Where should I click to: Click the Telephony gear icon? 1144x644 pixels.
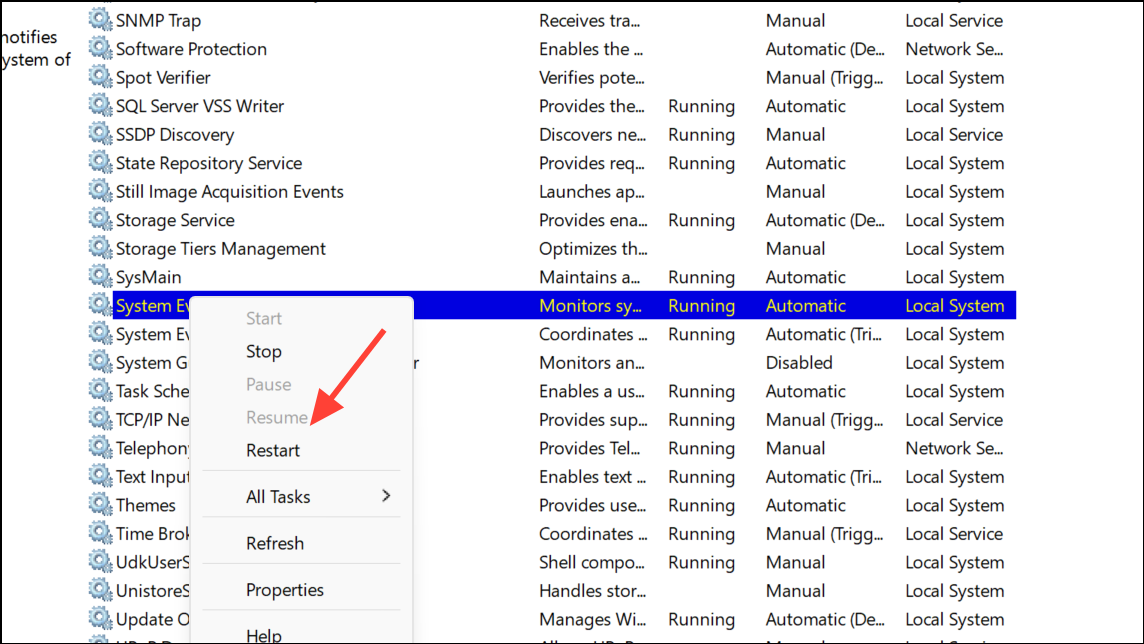coord(100,447)
